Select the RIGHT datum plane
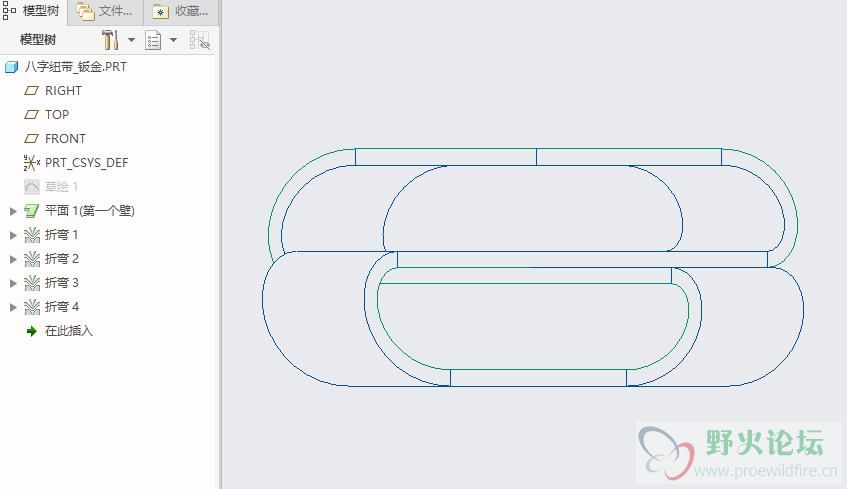Viewport: 847px width, 489px height. click(x=63, y=91)
